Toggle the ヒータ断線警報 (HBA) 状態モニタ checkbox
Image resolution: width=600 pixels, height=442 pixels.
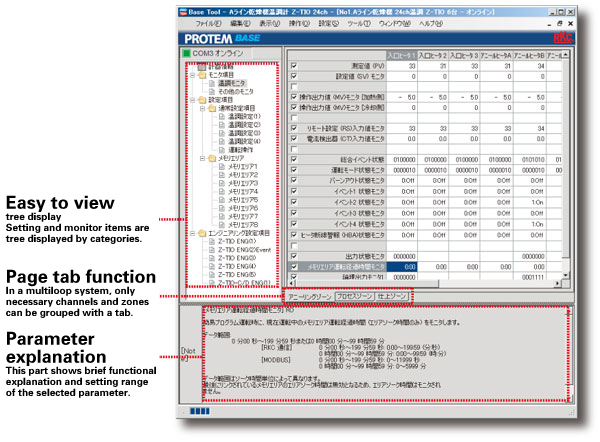294,235
